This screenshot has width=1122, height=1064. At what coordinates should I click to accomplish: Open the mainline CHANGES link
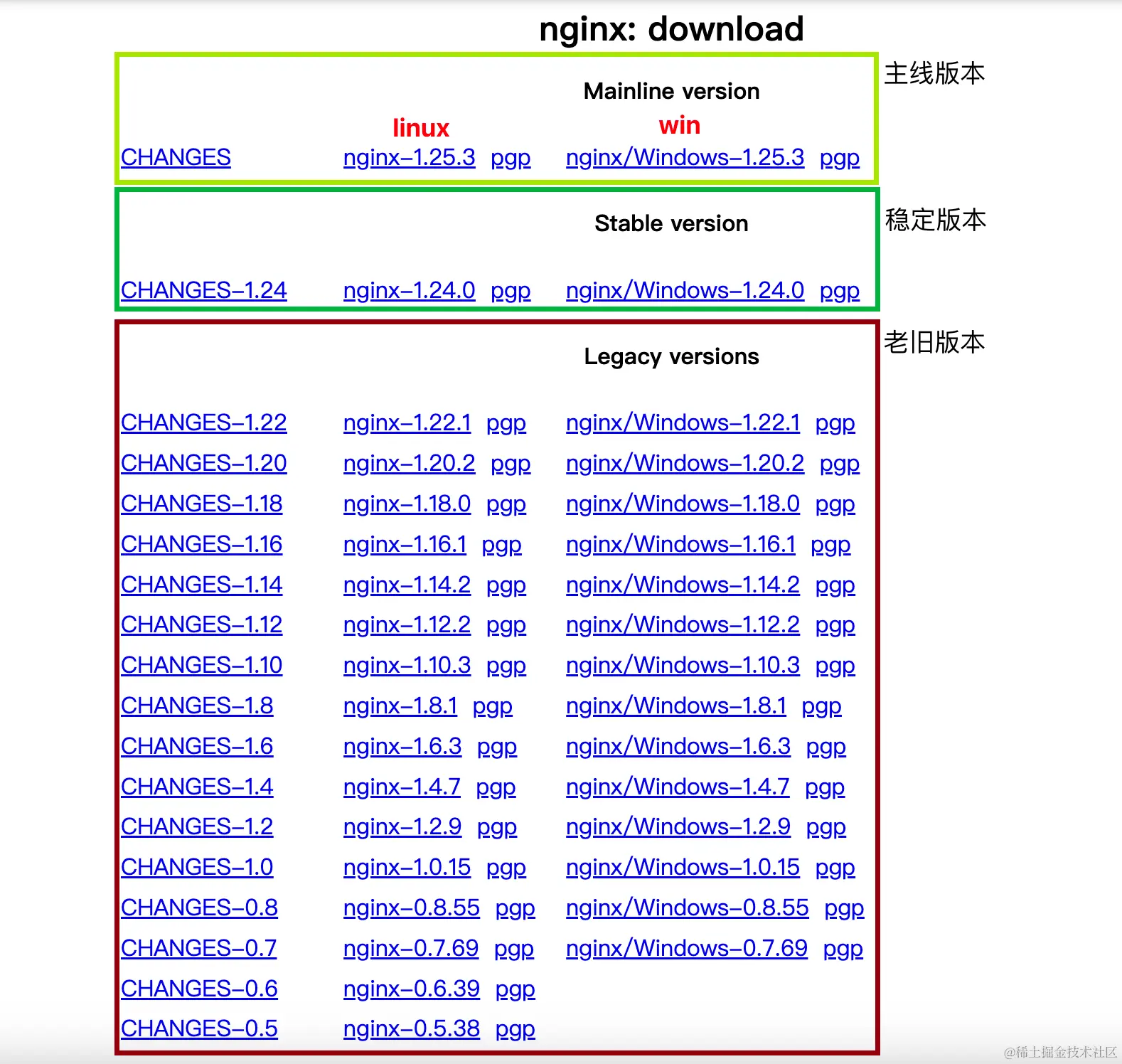click(x=176, y=157)
